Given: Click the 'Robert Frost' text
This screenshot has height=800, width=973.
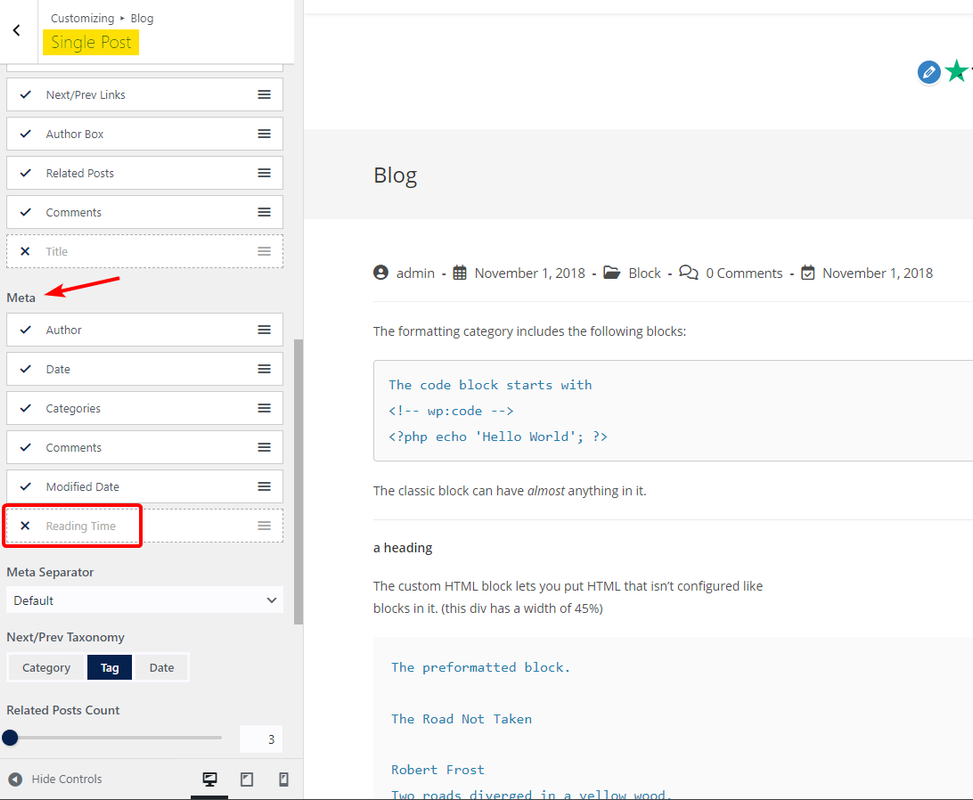Looking at the screenshot, I should [438, 770].
